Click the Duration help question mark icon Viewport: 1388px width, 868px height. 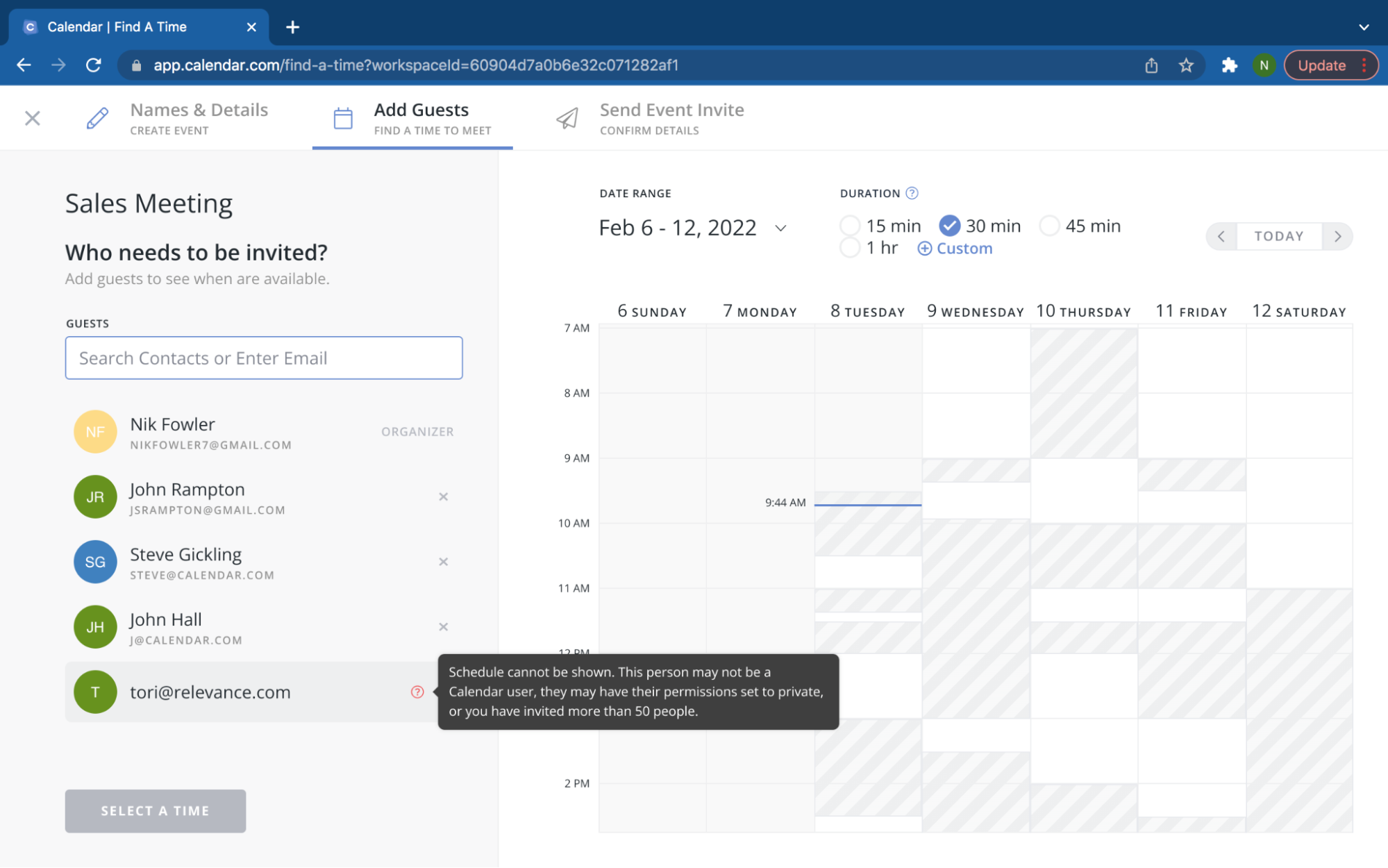tap(909, 193)
